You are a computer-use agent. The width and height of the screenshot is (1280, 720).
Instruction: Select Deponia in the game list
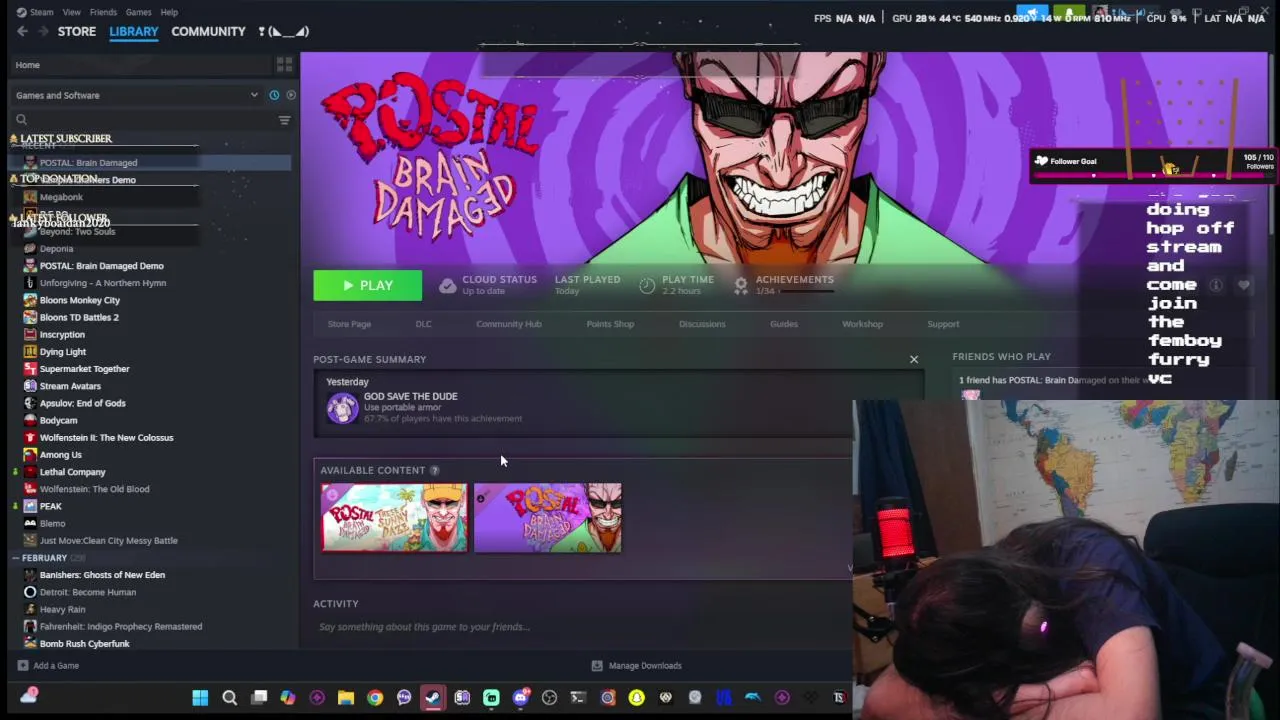coord(56,249)
